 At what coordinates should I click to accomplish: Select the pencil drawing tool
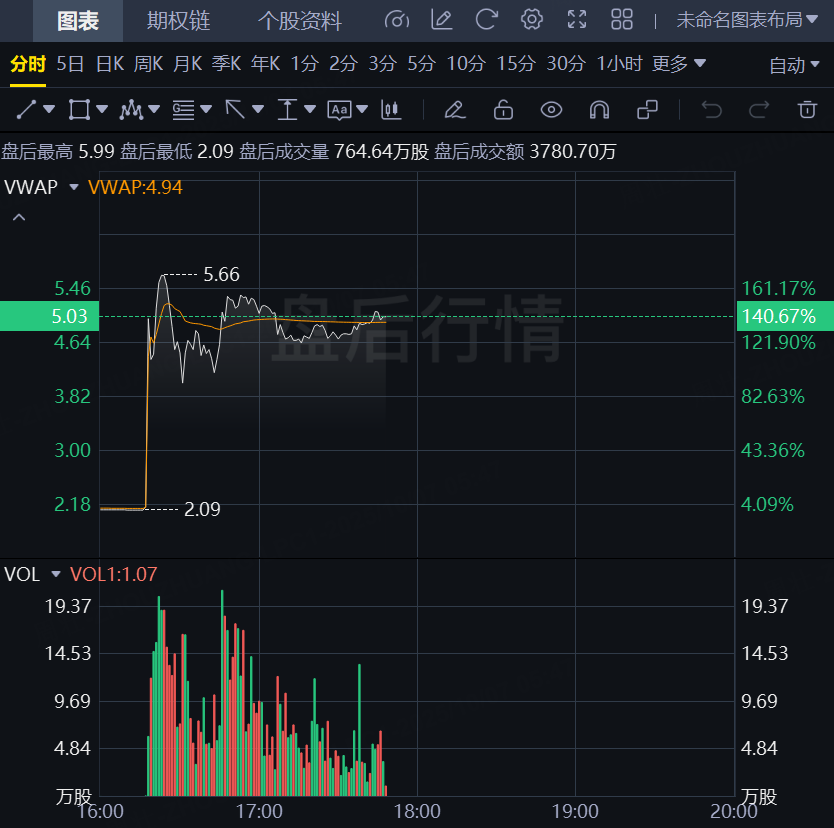(x=454, y=109)
